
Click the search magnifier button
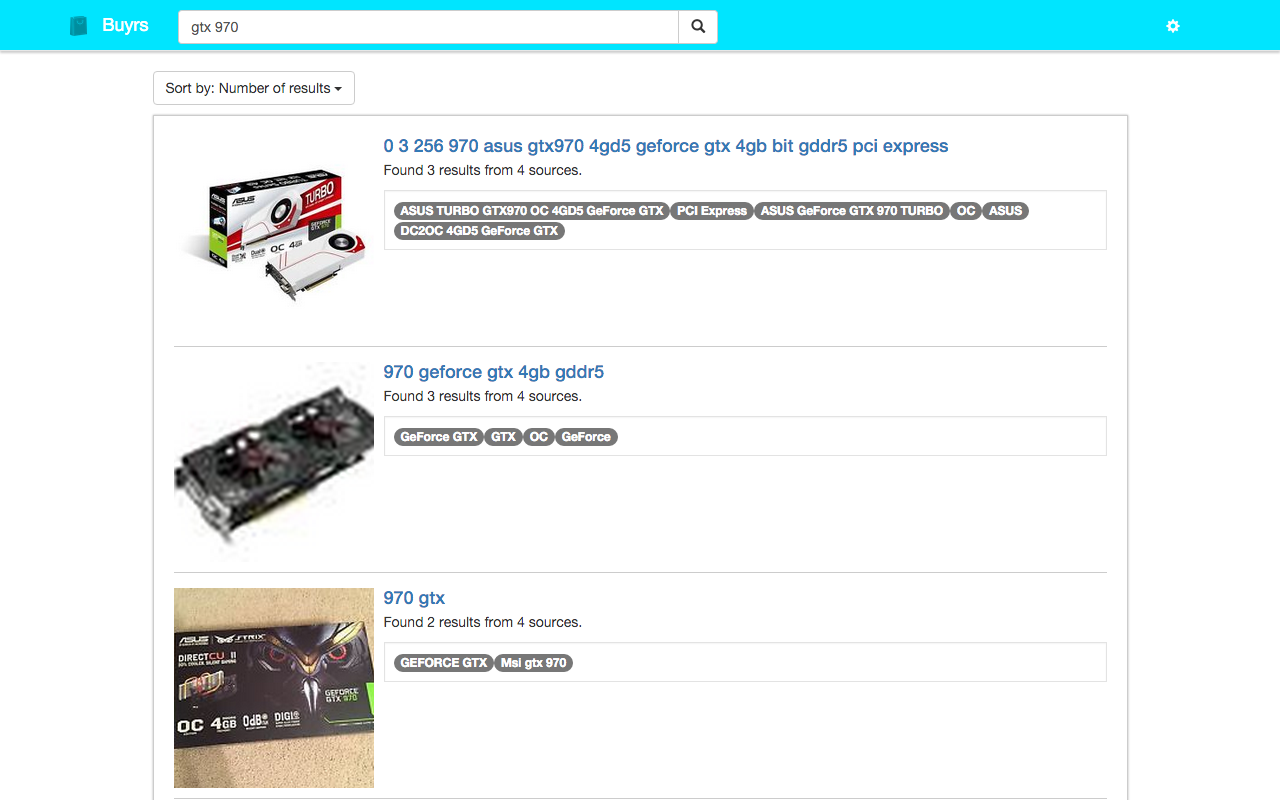pos(698,27)
